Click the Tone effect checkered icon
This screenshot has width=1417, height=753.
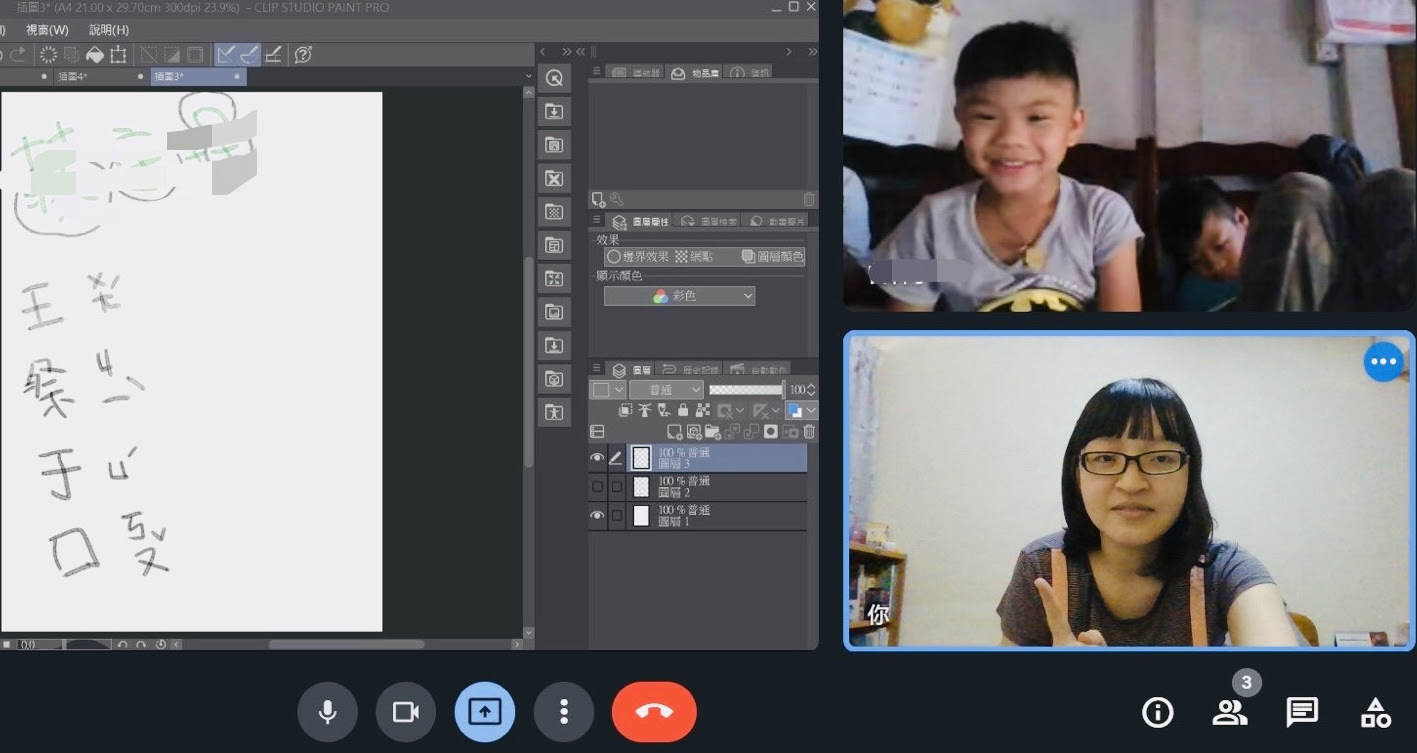682,257
